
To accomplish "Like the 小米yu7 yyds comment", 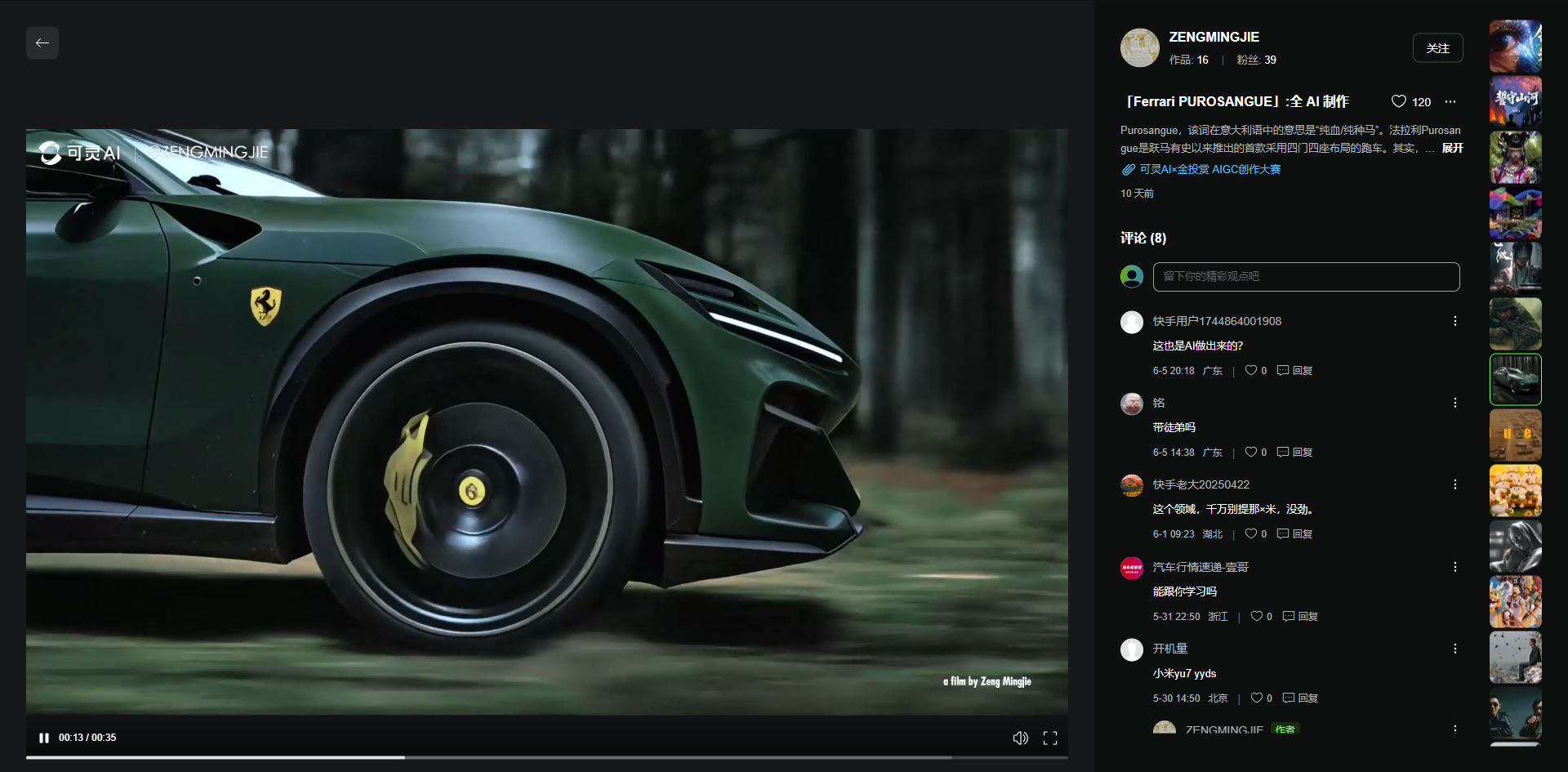I will (1257, 698).
